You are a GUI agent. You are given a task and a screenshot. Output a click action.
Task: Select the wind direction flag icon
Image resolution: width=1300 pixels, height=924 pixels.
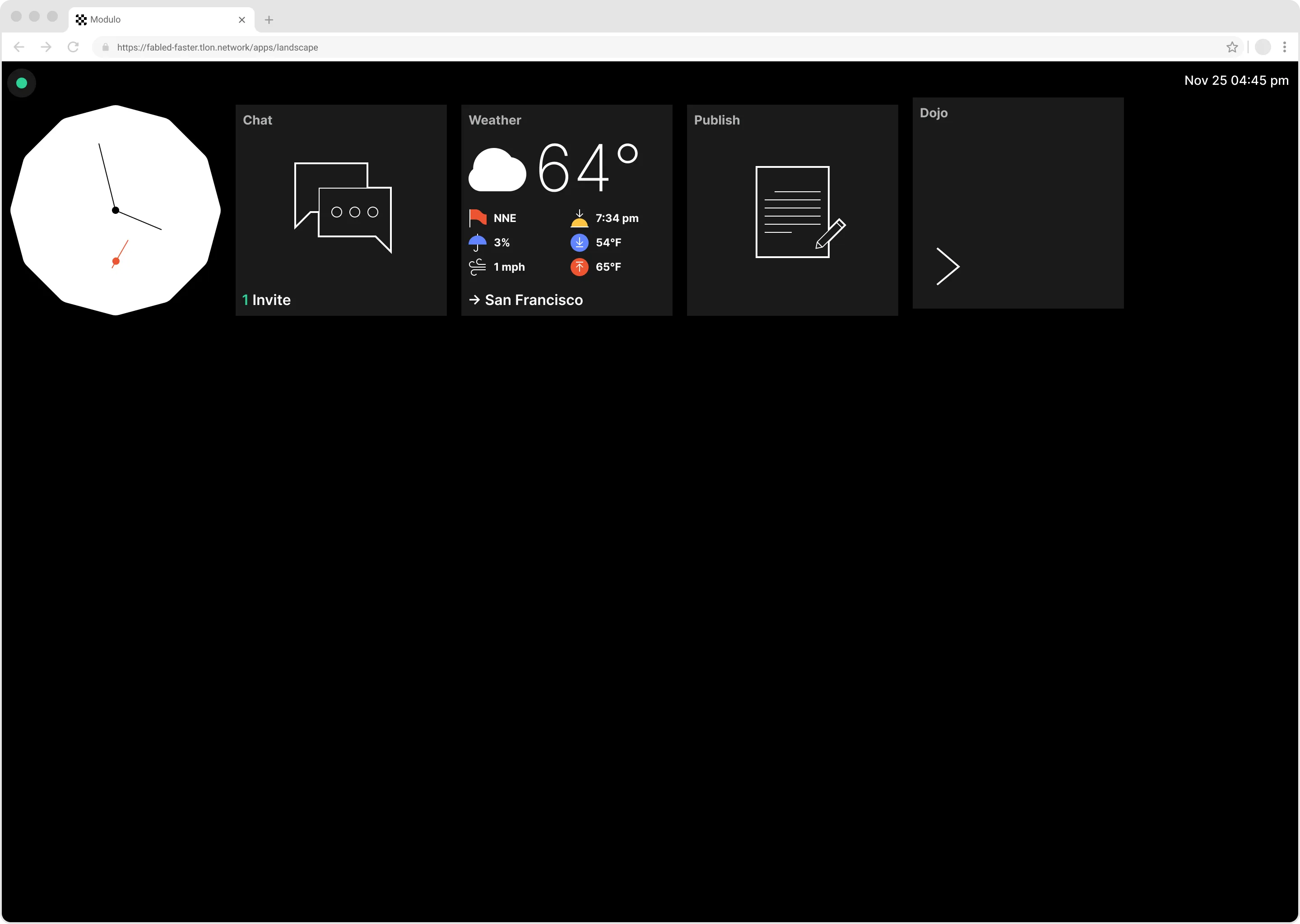tap(477, 217)
